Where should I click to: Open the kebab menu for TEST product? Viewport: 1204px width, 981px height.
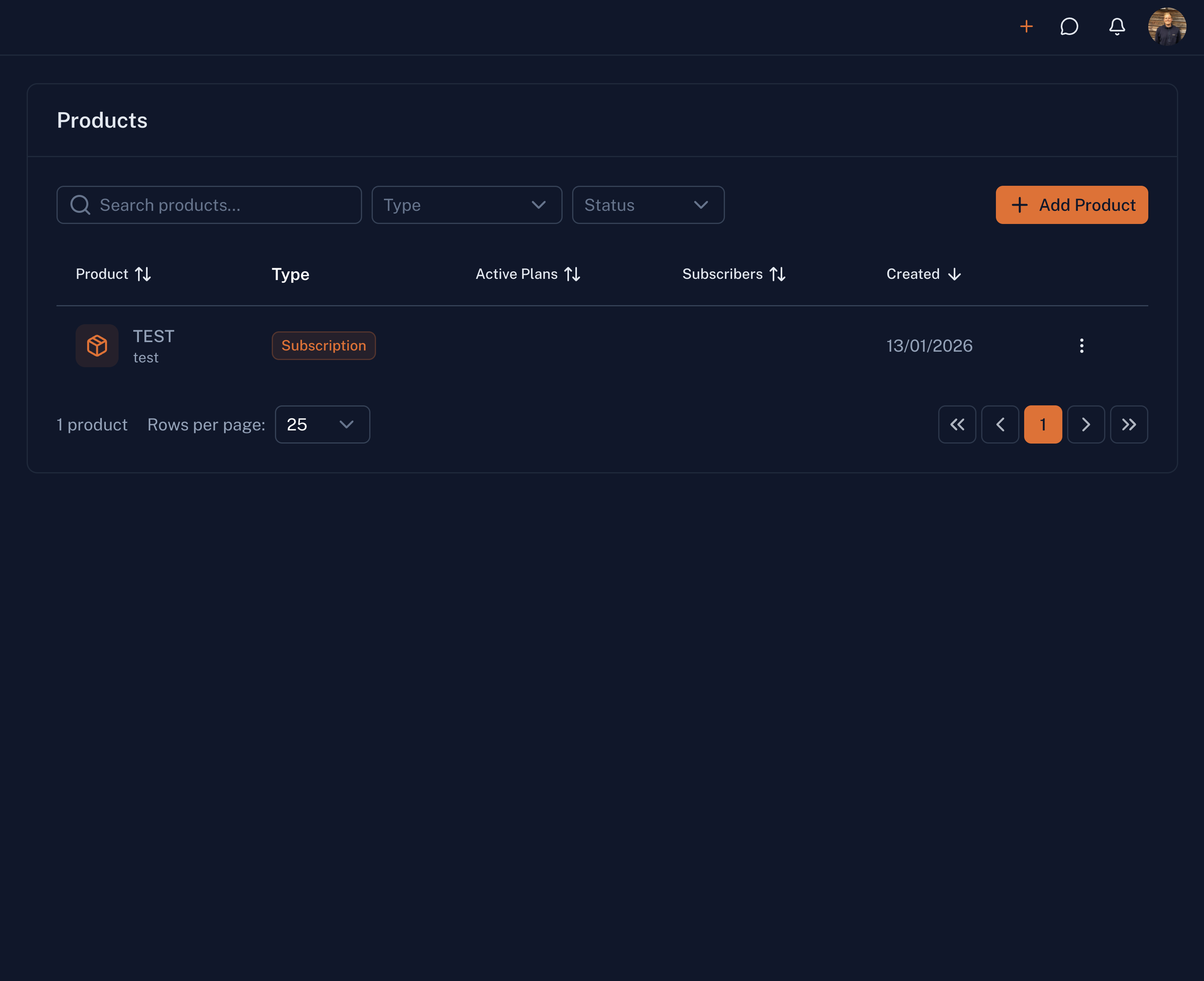(1082, 345)
